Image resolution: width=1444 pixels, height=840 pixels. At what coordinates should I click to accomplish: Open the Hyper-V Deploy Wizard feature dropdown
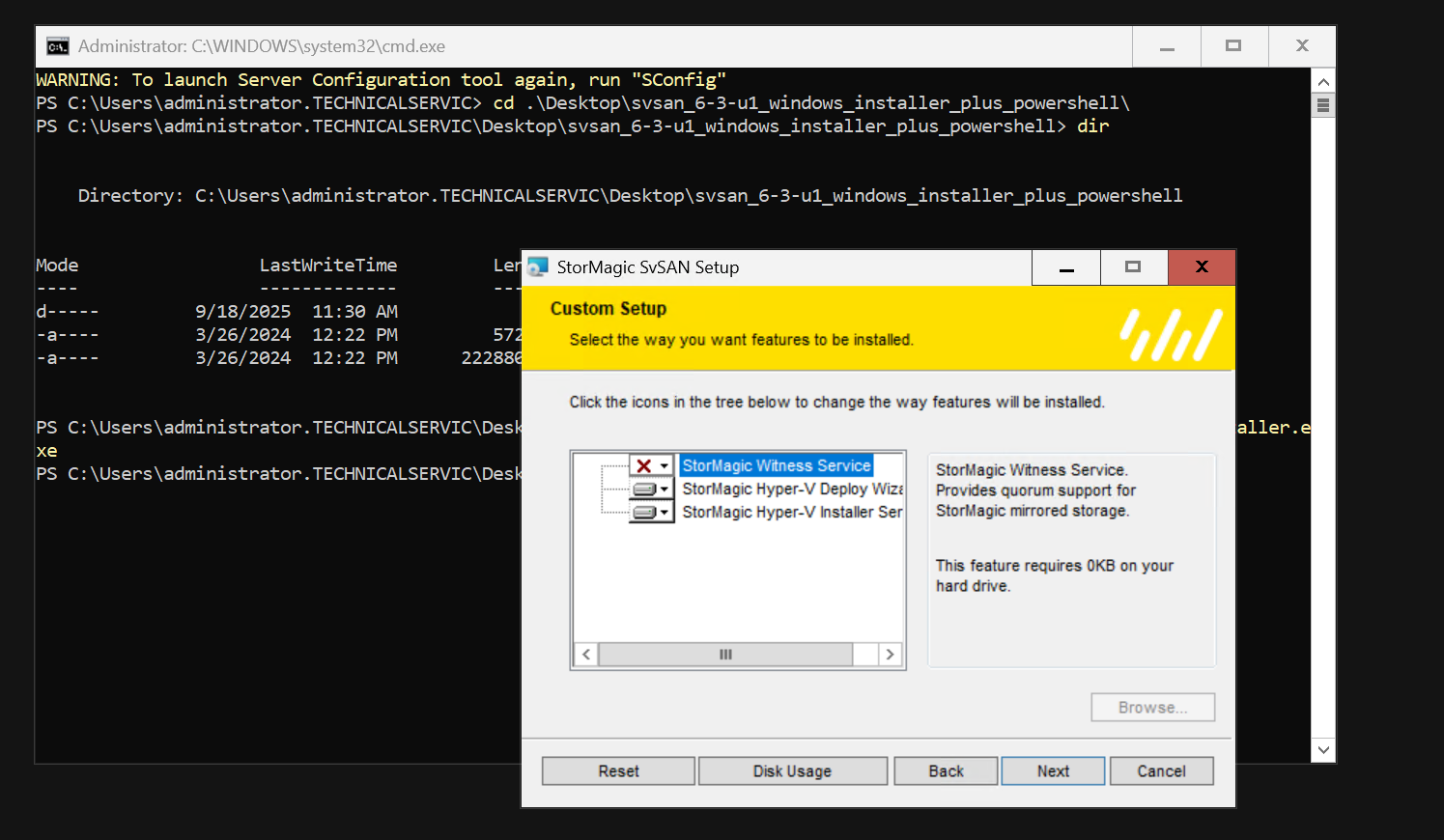coord(664,489)
